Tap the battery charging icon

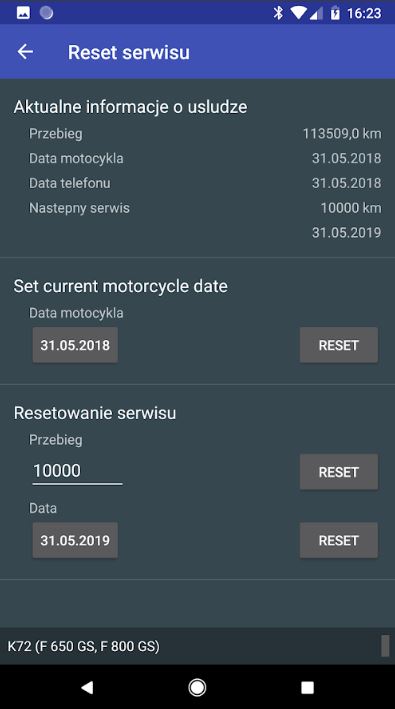[335, 13]
